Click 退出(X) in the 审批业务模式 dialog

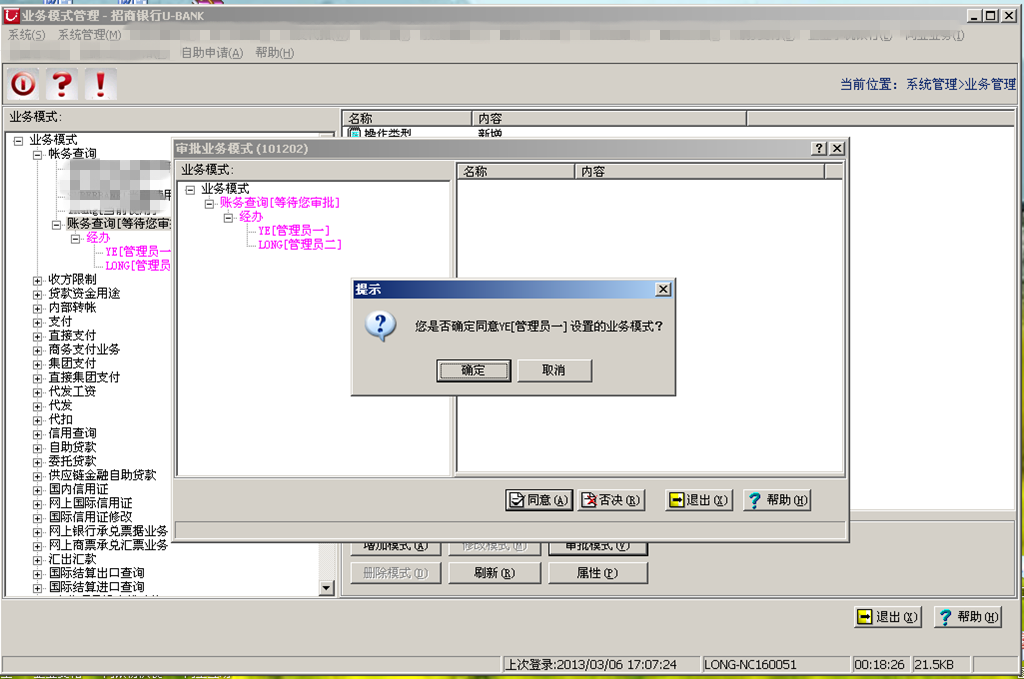[x=699, y=500]
